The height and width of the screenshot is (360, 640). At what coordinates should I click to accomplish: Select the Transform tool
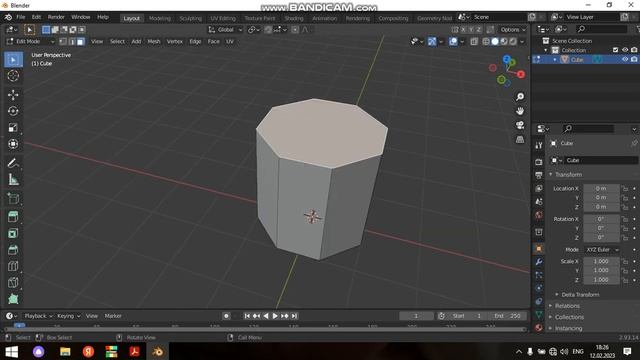[13, 144]
